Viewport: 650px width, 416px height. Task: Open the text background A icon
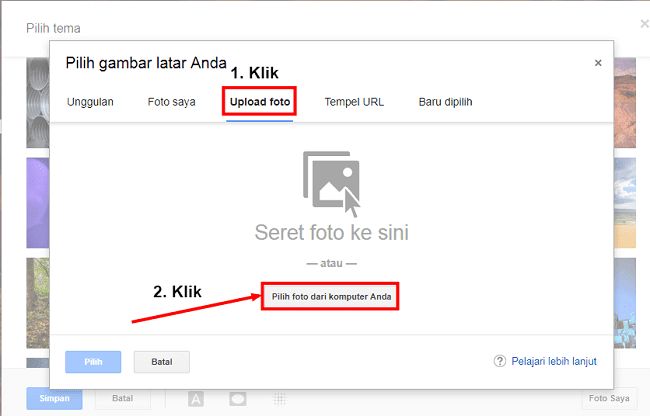point(196,399)
